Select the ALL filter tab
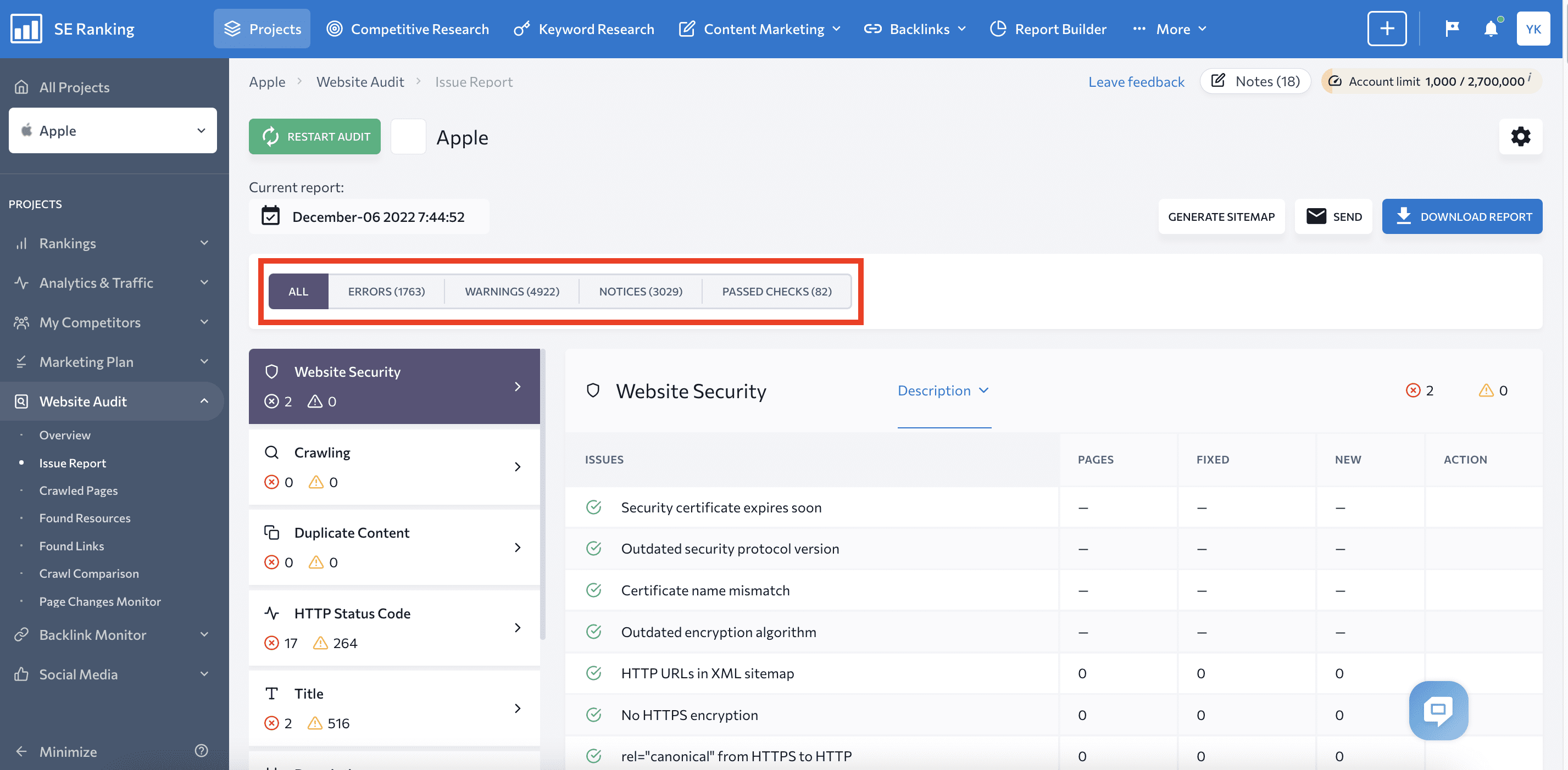The width and height of the screenshot is (1568, 770). point(298,292)
